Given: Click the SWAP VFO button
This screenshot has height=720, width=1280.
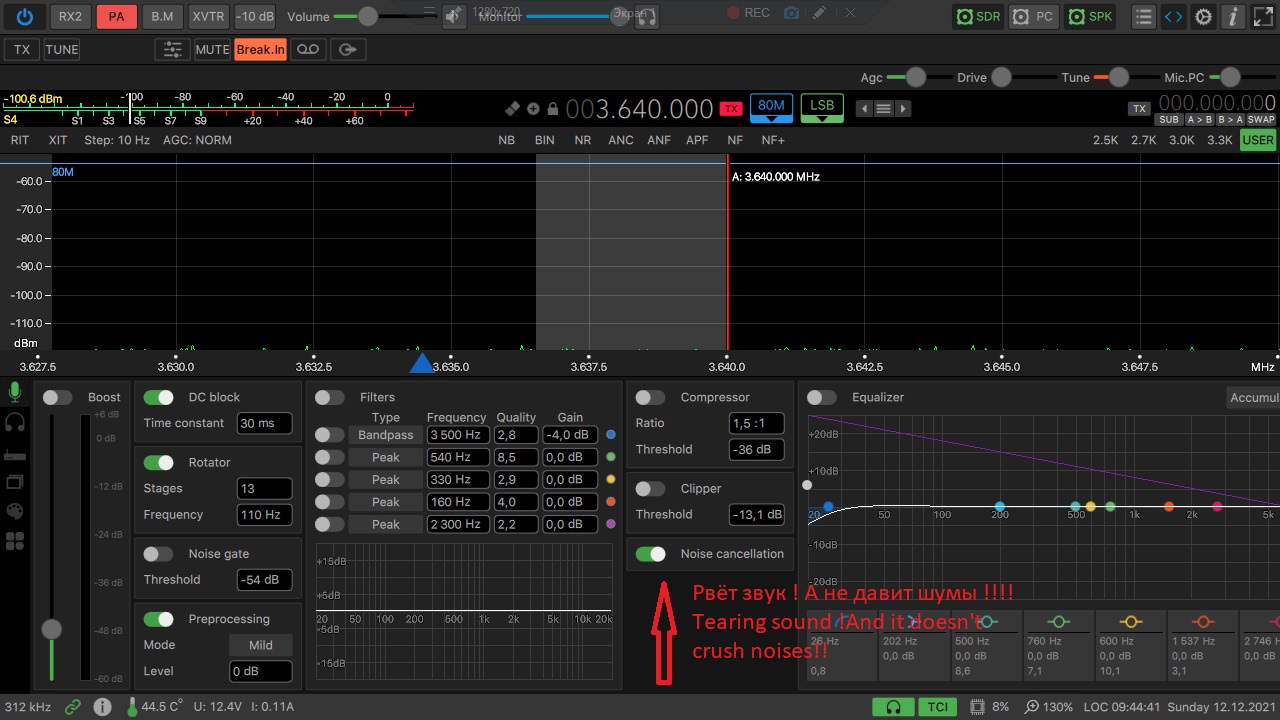Looking at the screenshot, I should pos(1261,120).
